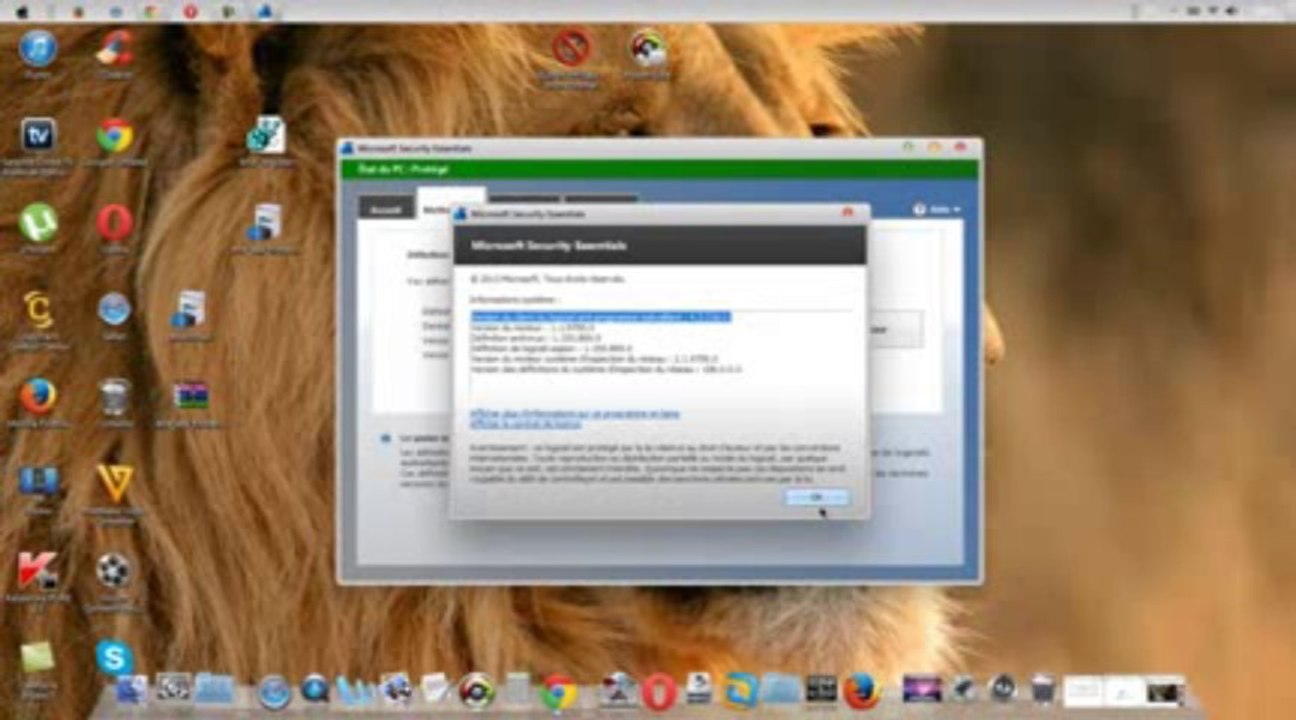
Task: Click the Opera icon in the dock
Action: [x=659, y=692]
